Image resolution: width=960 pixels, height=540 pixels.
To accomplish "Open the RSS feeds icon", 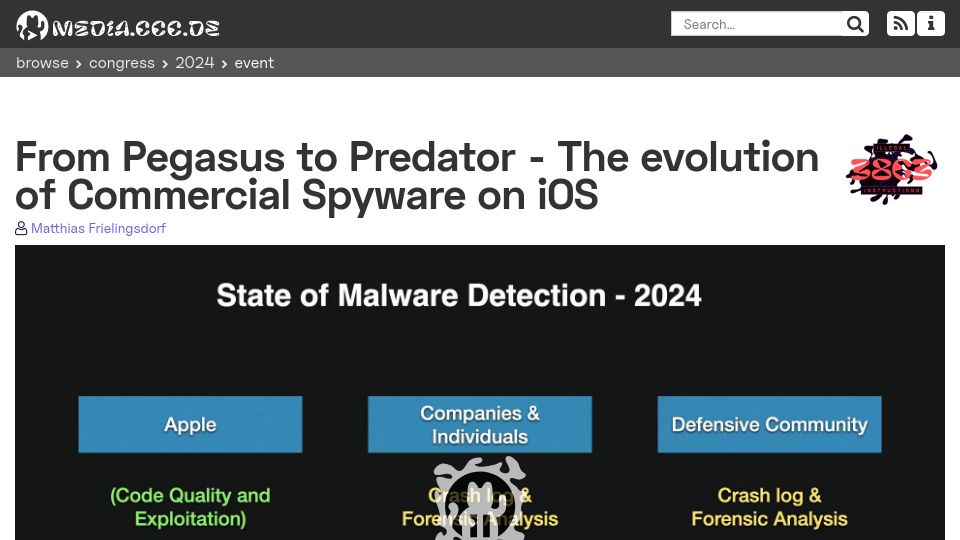I will (x=901, y=24).
